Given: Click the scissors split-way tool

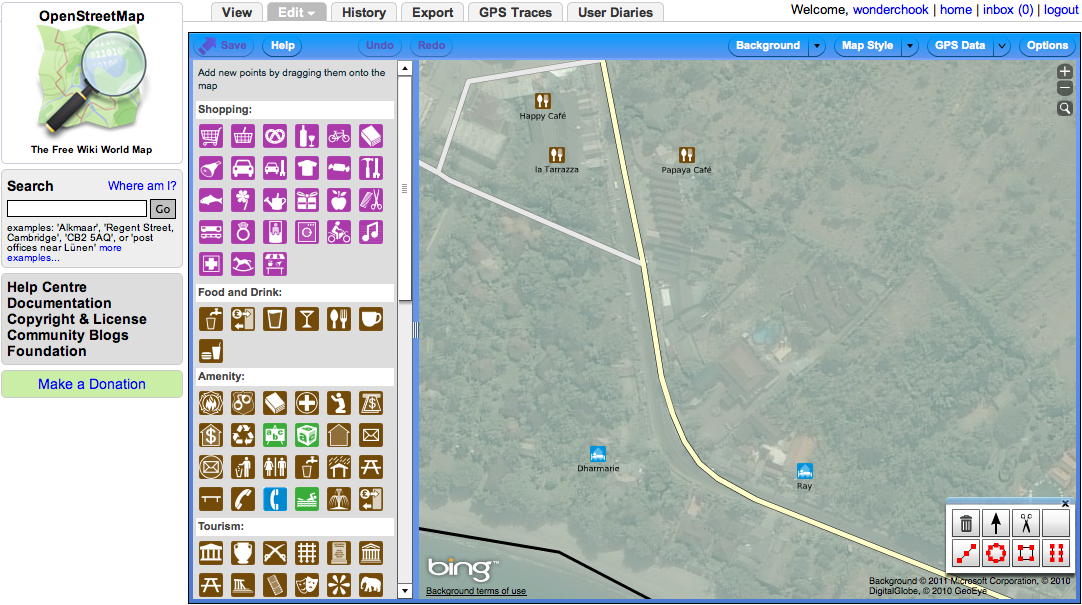Looking at the screenshot, I should click(1026, 523).
